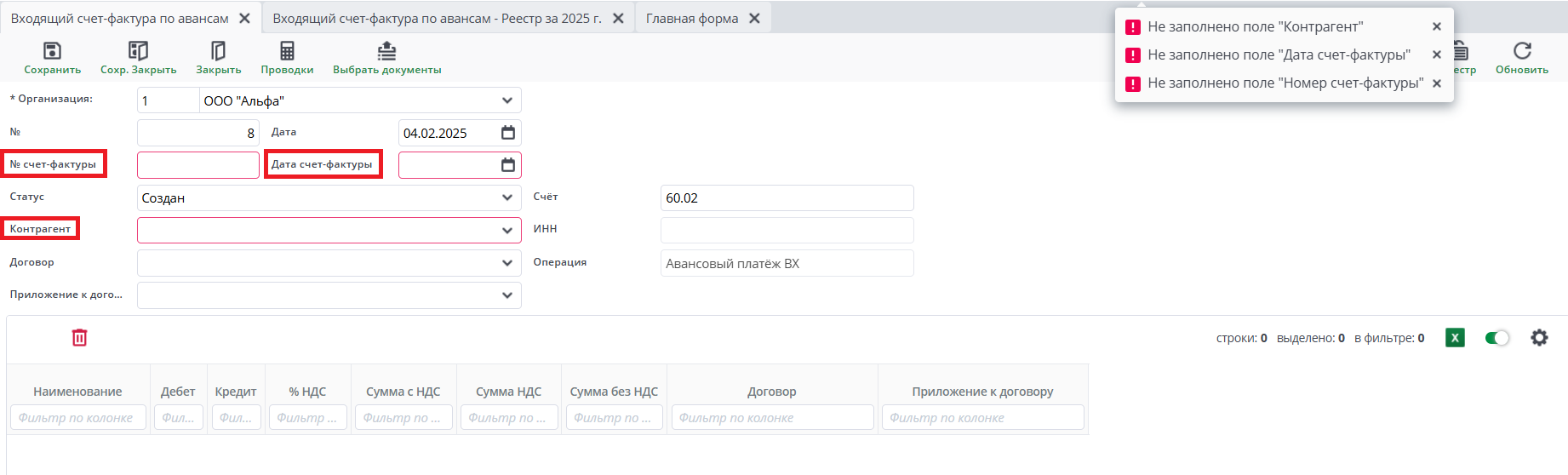
Task: Open the Реестр за 2025 г. tab
Action: [437, 19]
